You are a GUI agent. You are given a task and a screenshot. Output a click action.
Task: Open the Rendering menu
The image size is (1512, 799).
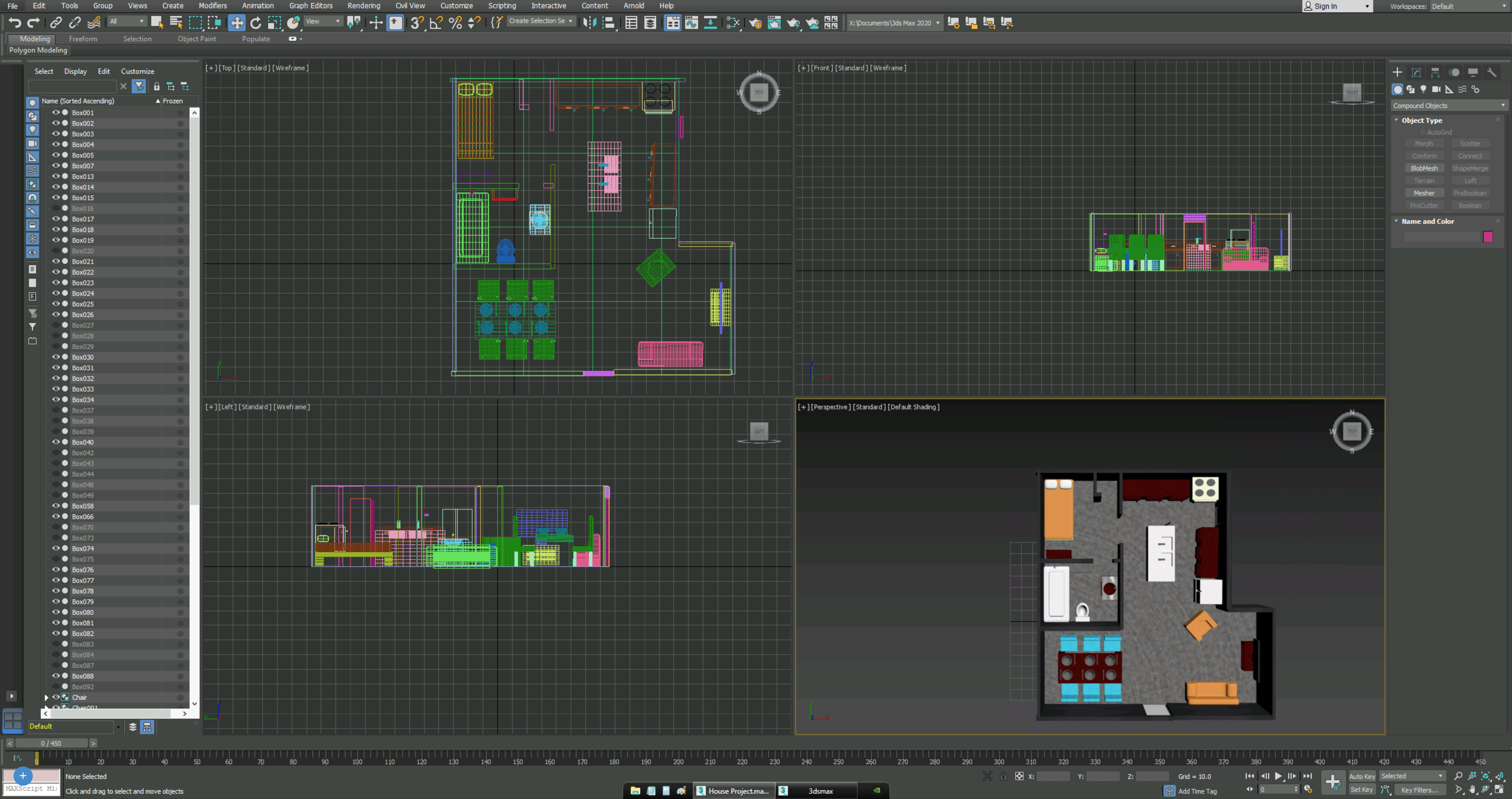[363, 6]
